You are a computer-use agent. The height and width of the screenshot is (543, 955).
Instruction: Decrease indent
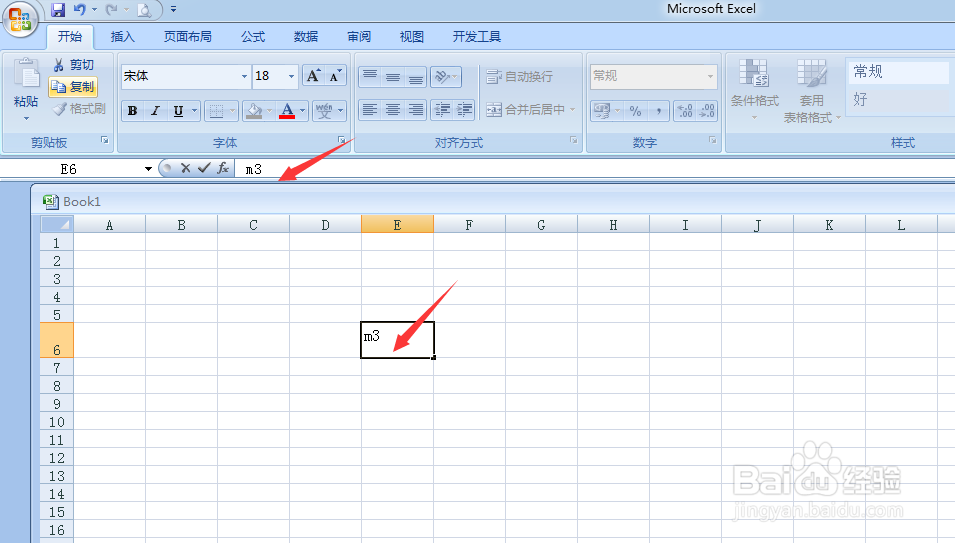point(442,110)
